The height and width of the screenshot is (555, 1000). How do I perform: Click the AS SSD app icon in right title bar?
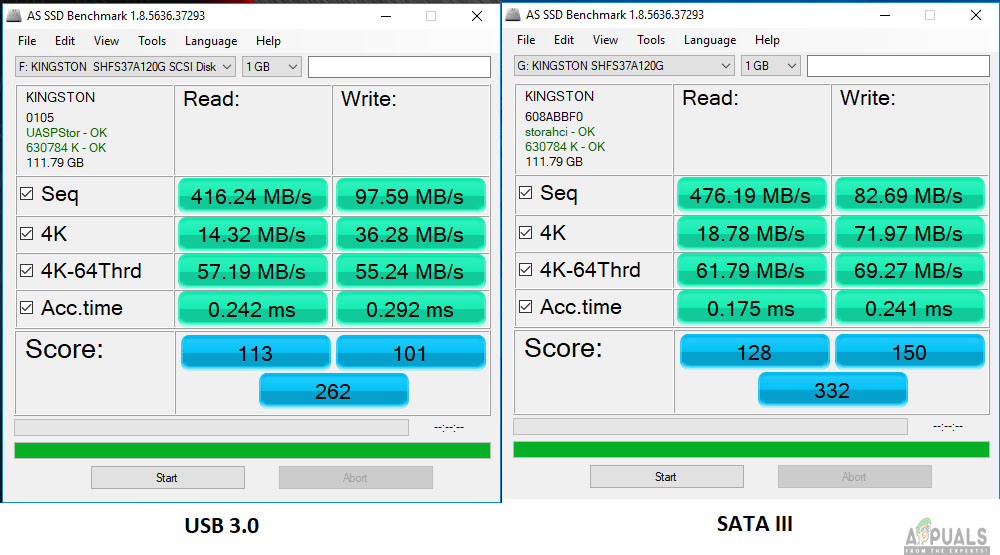tap(513, 14)
